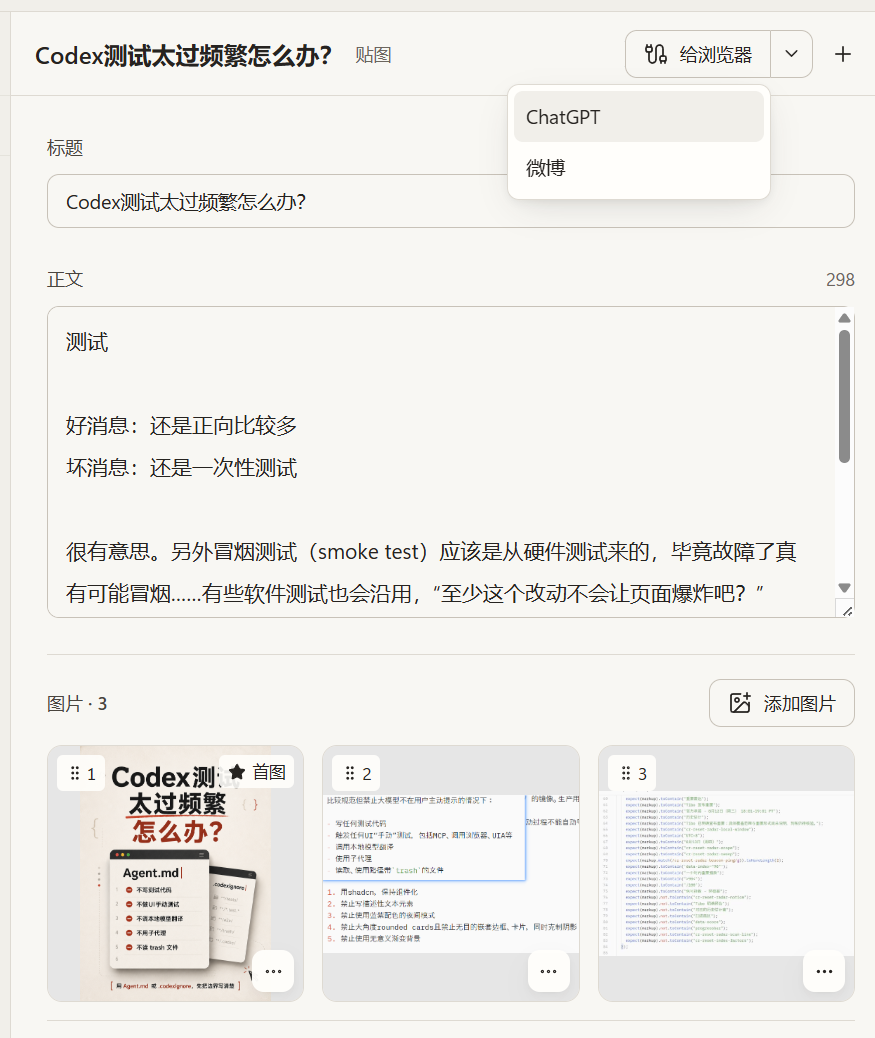
Task: Open the more options menu on image 2
Action: (549, 971)
